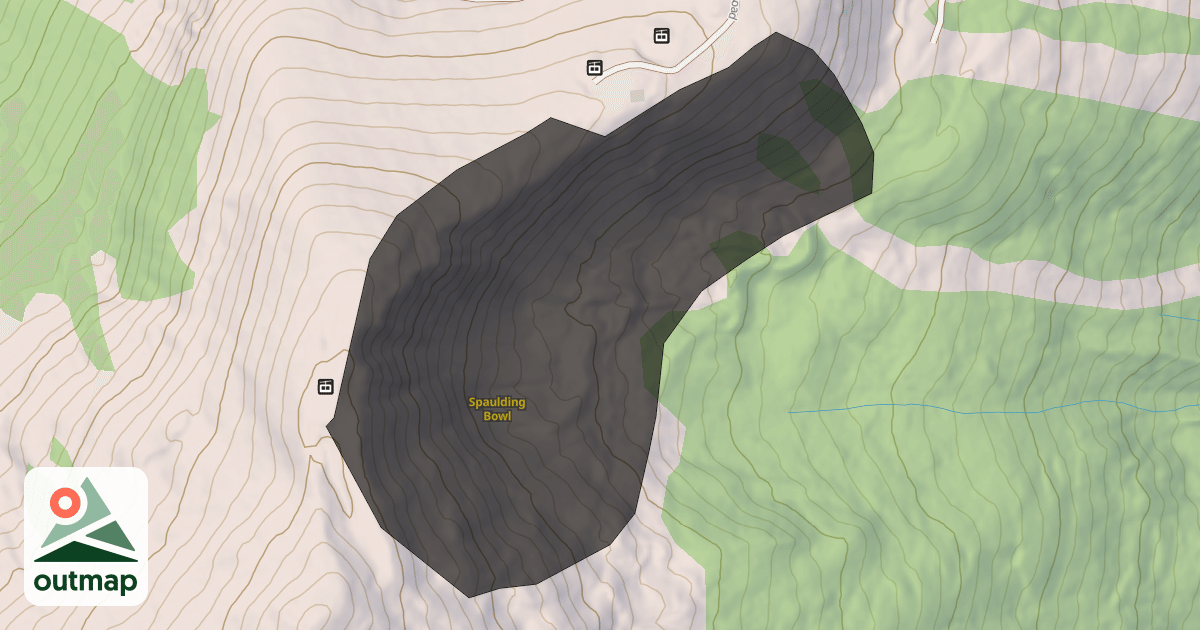Select the topmost lift station icon
The image size is (1200, 630).
661,36
